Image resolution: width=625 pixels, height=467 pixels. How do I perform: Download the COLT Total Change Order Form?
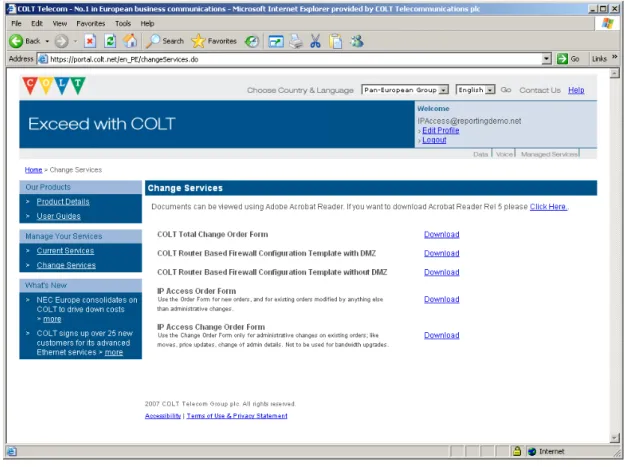tap(442, 234)
